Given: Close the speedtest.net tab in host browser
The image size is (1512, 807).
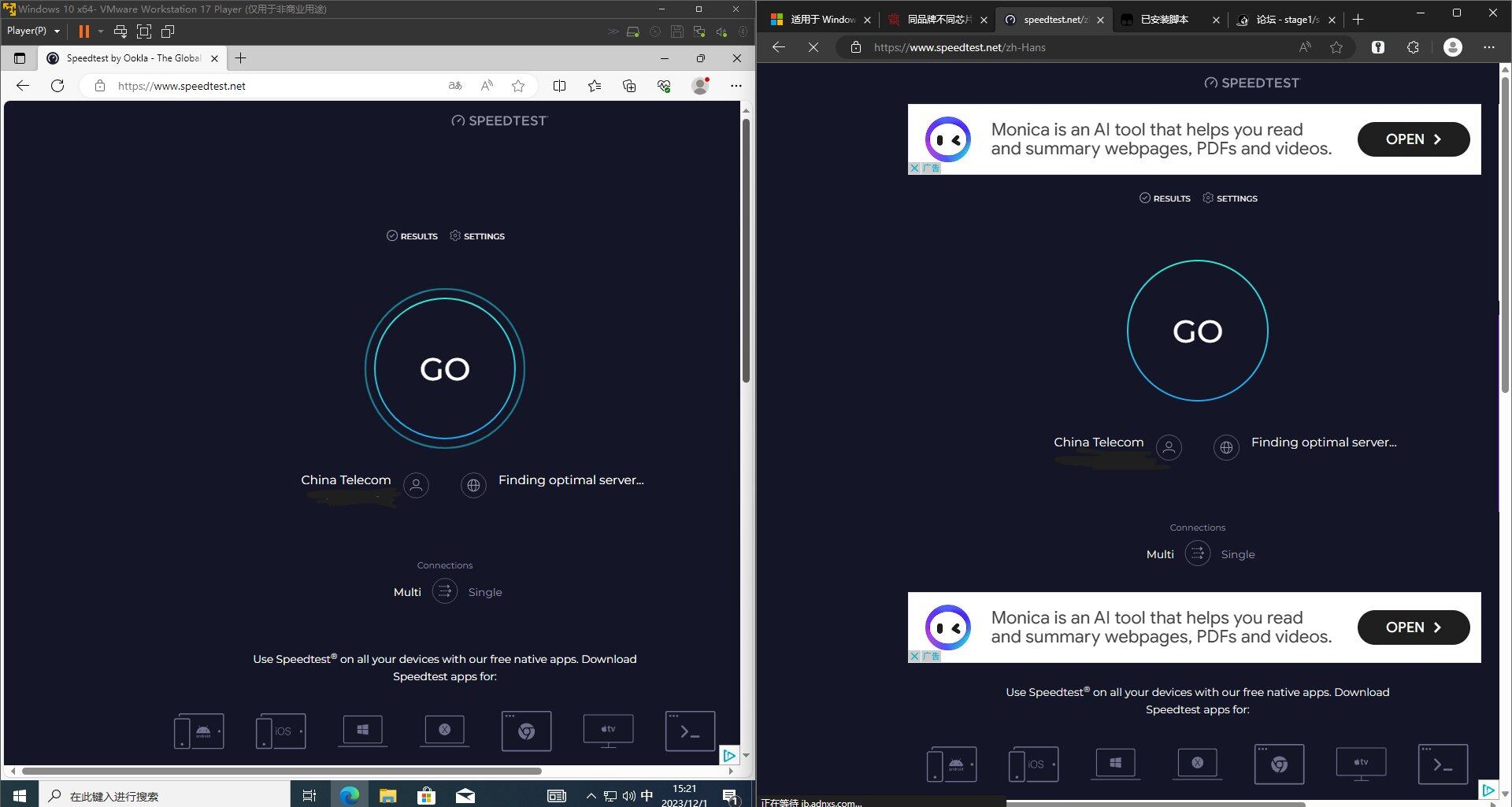Looking at the screenshot, I should tap(1100, 20).
